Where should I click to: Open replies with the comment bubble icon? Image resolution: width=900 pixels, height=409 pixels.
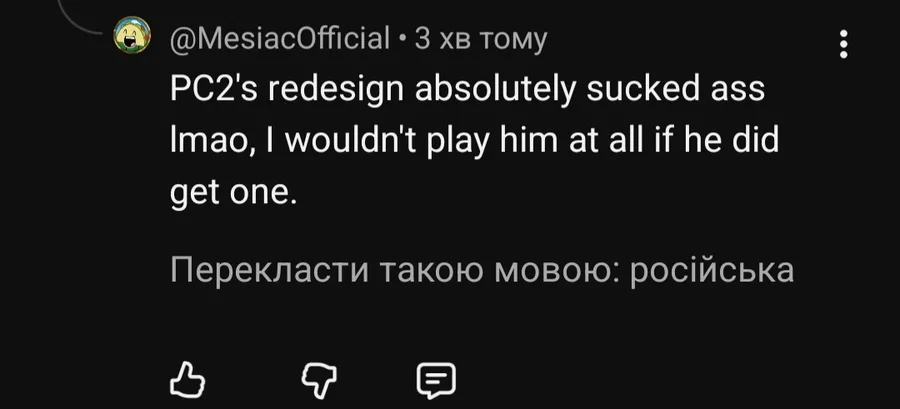[x=434, y=379]
